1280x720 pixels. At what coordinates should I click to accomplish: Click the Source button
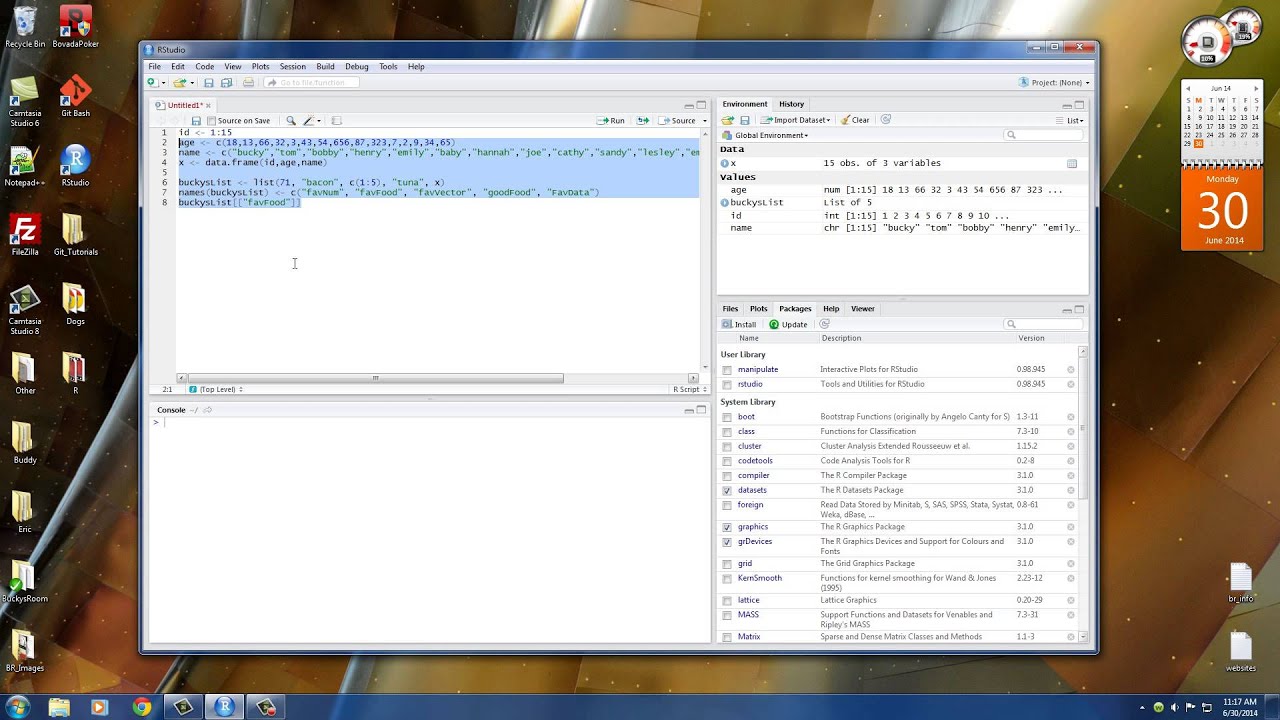click(x=677, y=120)
